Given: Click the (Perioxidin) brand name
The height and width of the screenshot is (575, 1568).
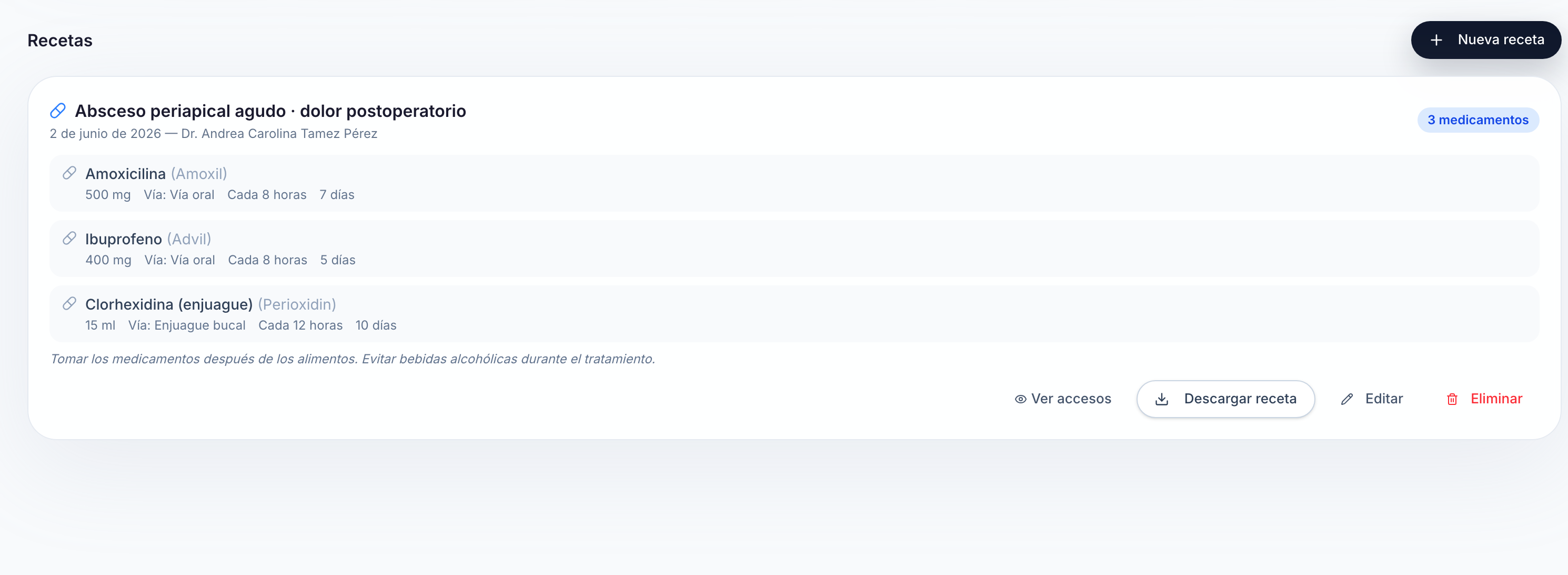Looking at the screenshot, I should pos(297,304).
